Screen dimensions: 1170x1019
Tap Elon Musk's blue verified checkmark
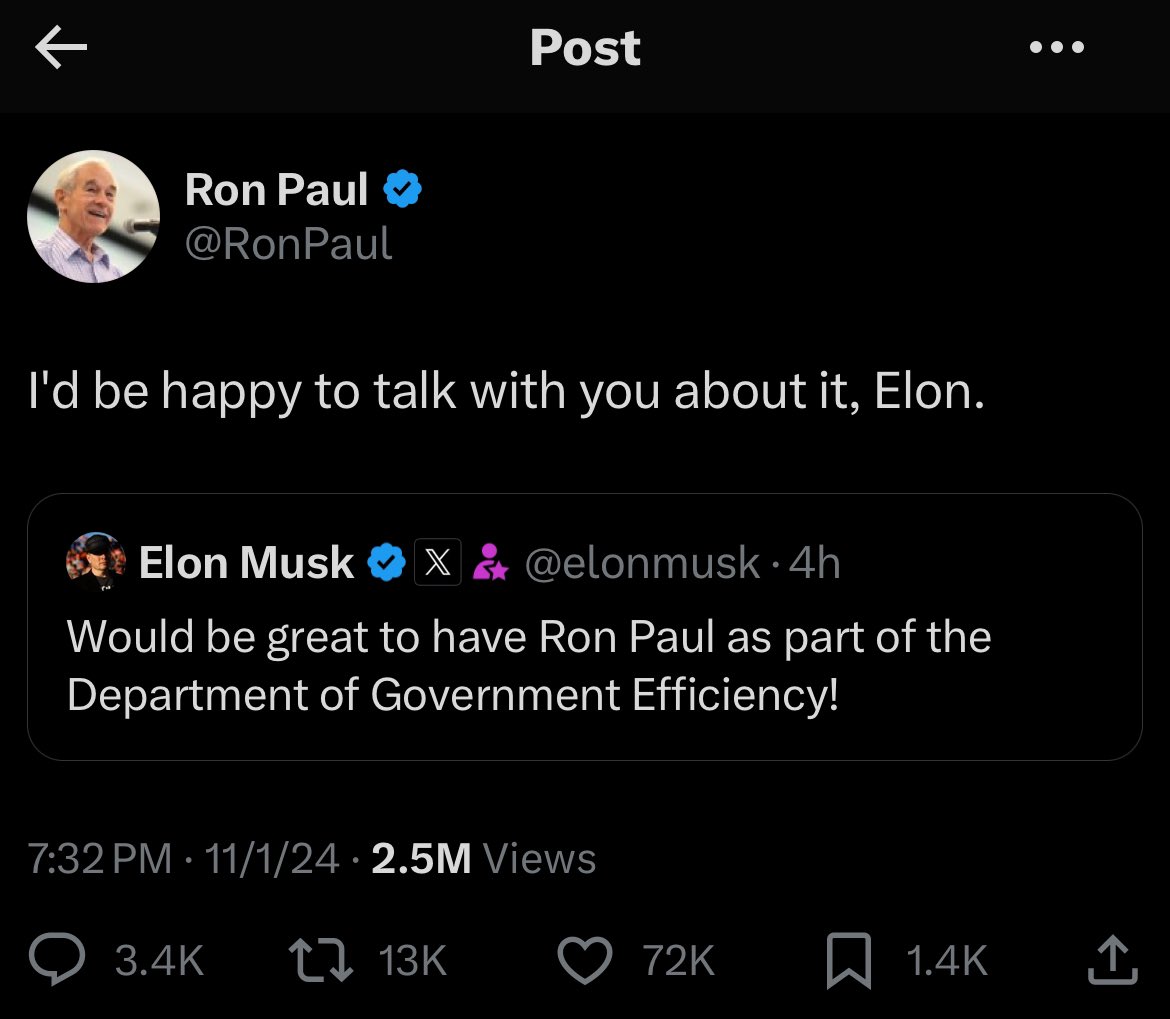click(x=386, y=563)
